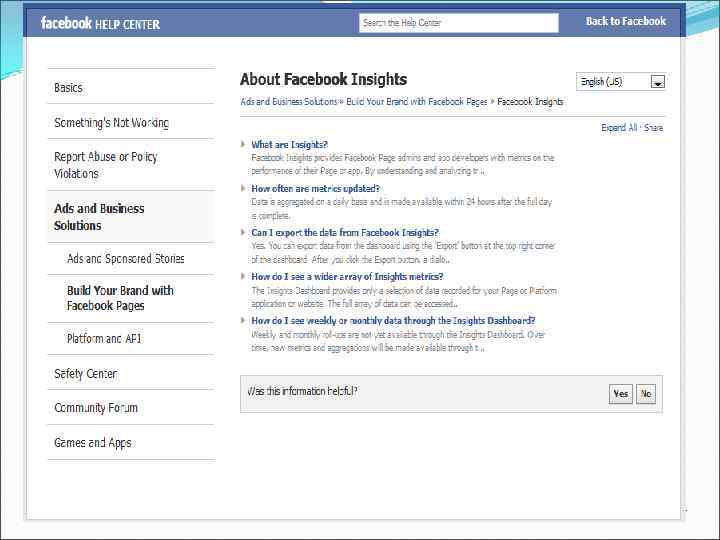Open How often are metrics updated? question
Screen dimensions: 720x540
pos(315,188)
